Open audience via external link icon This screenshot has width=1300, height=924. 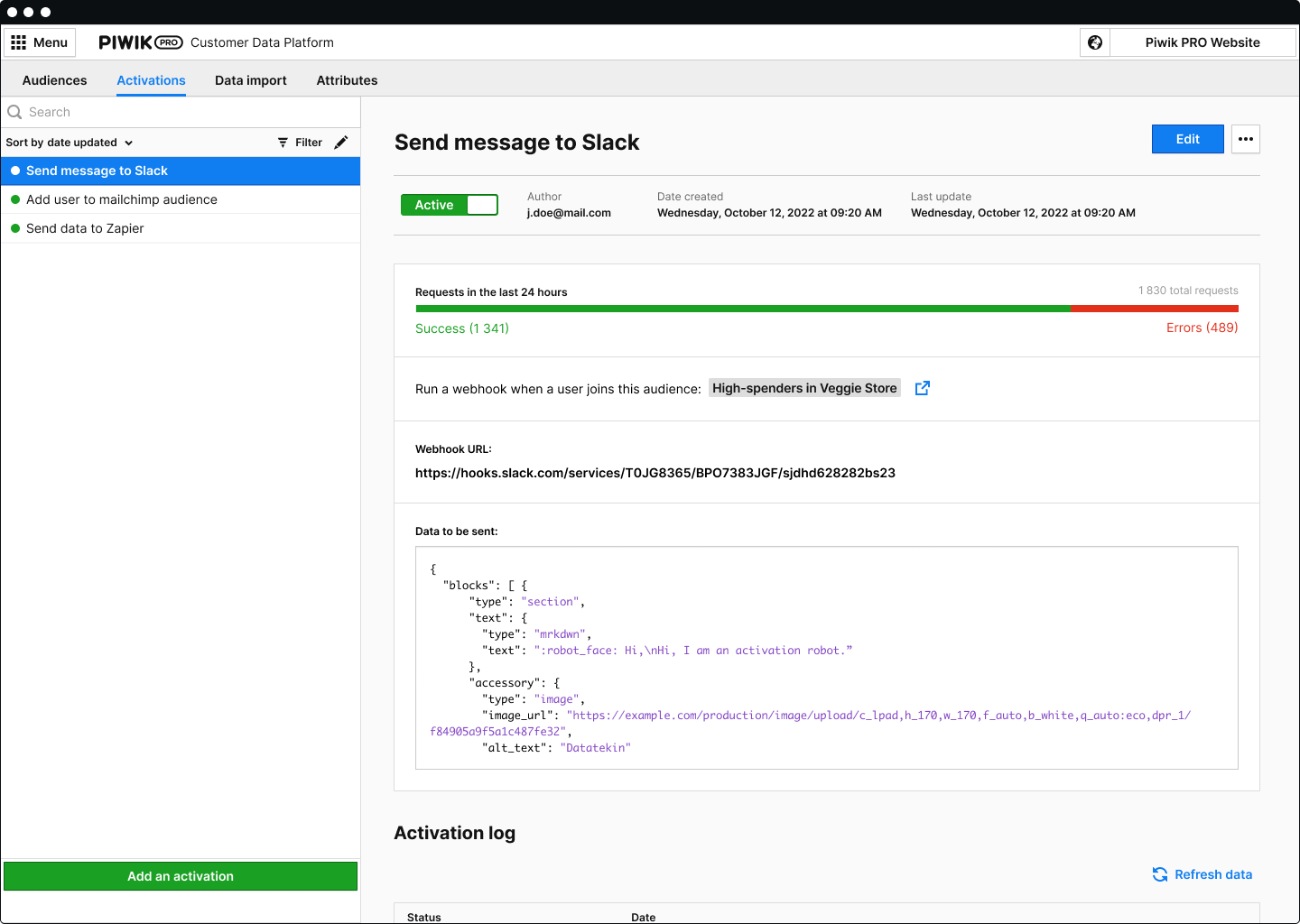point(922,388)
